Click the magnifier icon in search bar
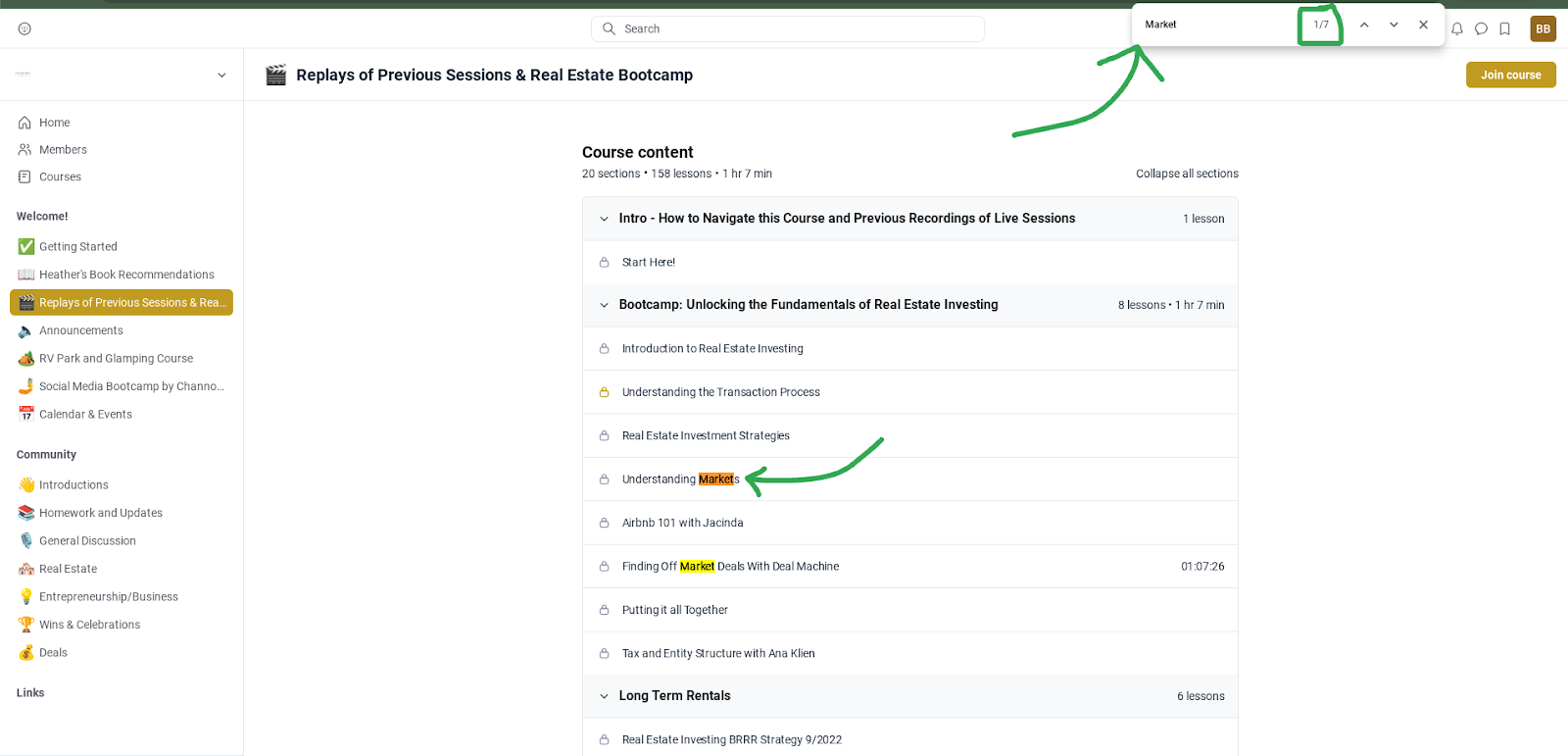The width and height of the screenshot is (1568, 756). click(609, 28)
